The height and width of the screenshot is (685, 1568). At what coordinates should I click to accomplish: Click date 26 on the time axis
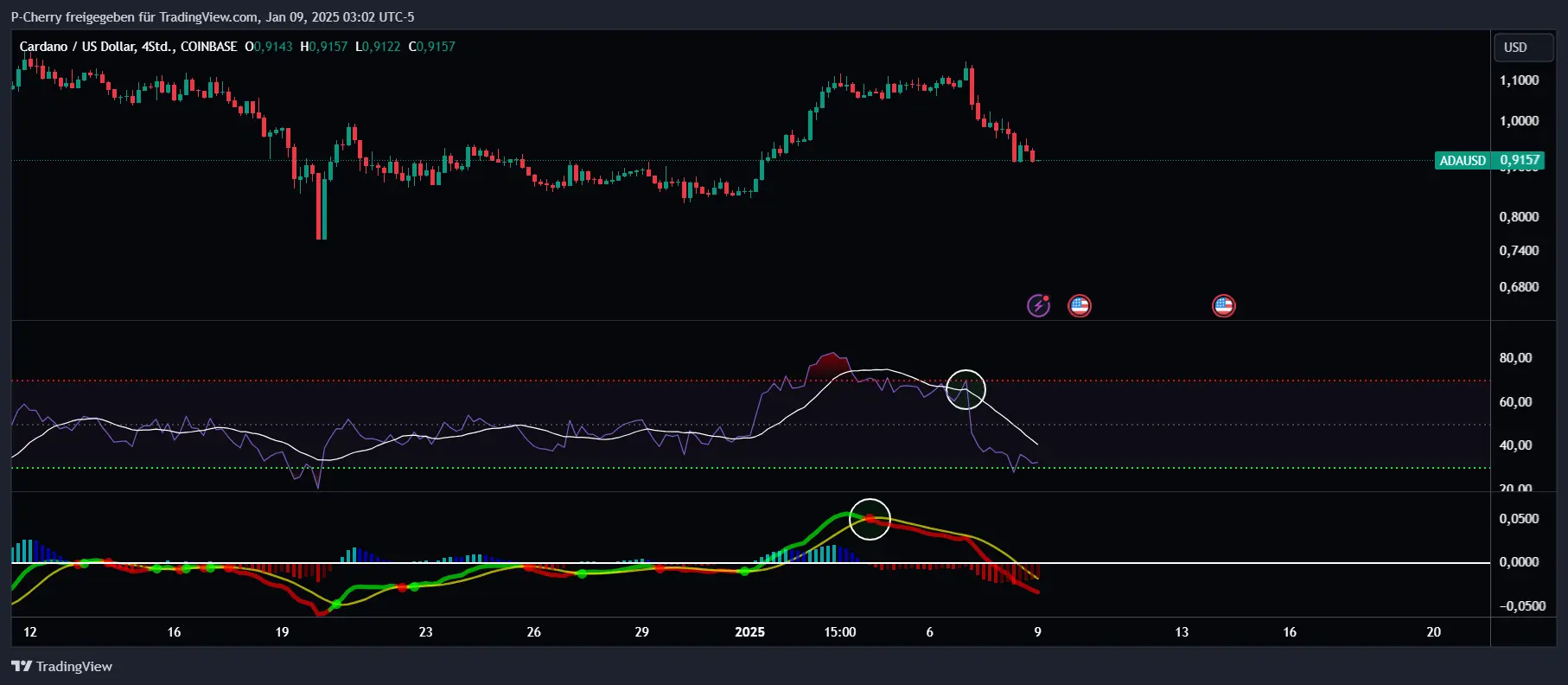pyautogui.click(x=533, y=632)
